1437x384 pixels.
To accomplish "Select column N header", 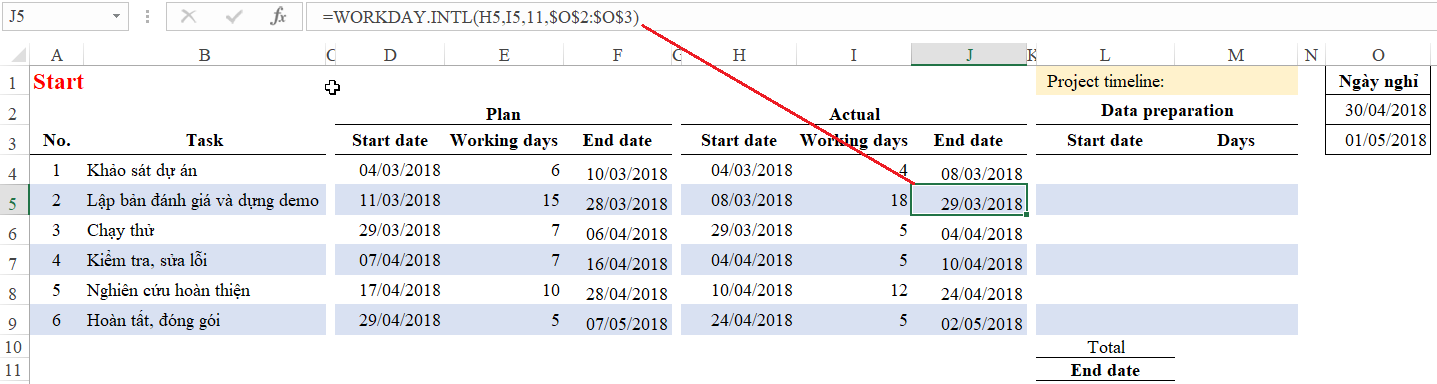I will (1311, 56).
